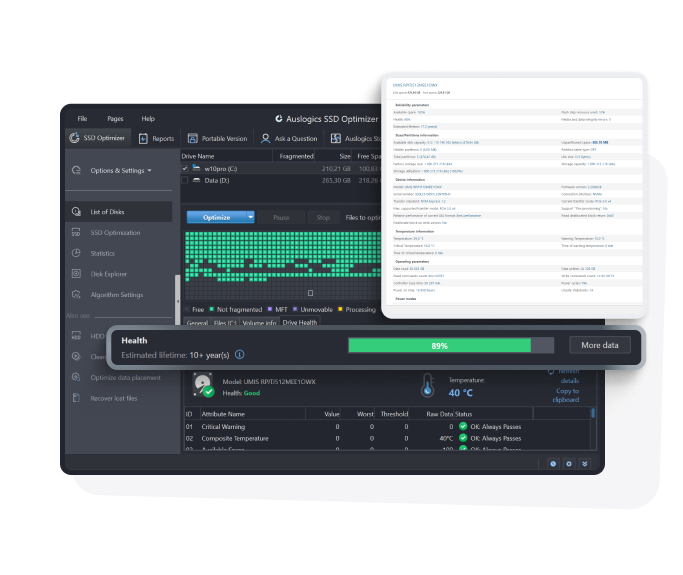
Task: Select the Critical Warning attribute row
Action: [388, 426]
